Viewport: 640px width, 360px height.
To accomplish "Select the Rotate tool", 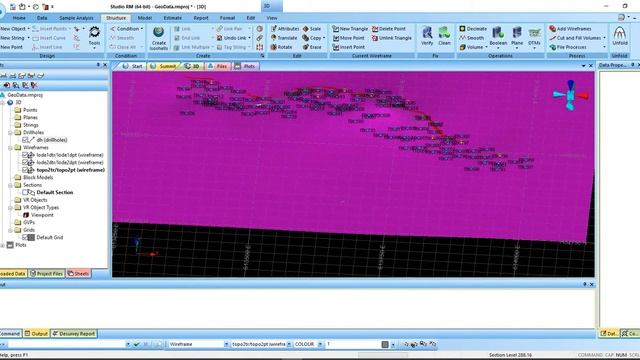I will coord(281,47).
